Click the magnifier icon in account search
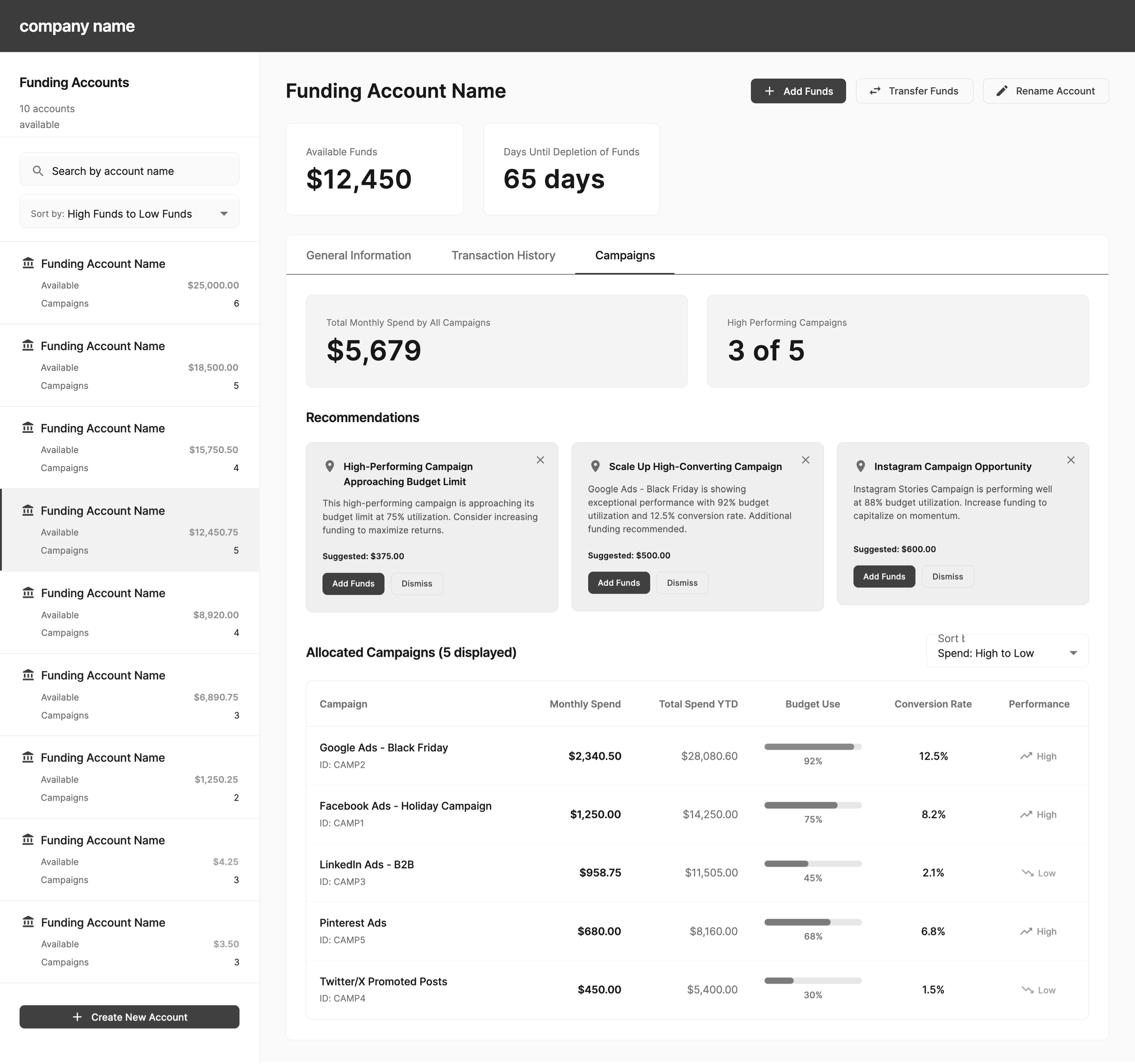This screenshot has height=1064, width=1135. click(38, 171)
